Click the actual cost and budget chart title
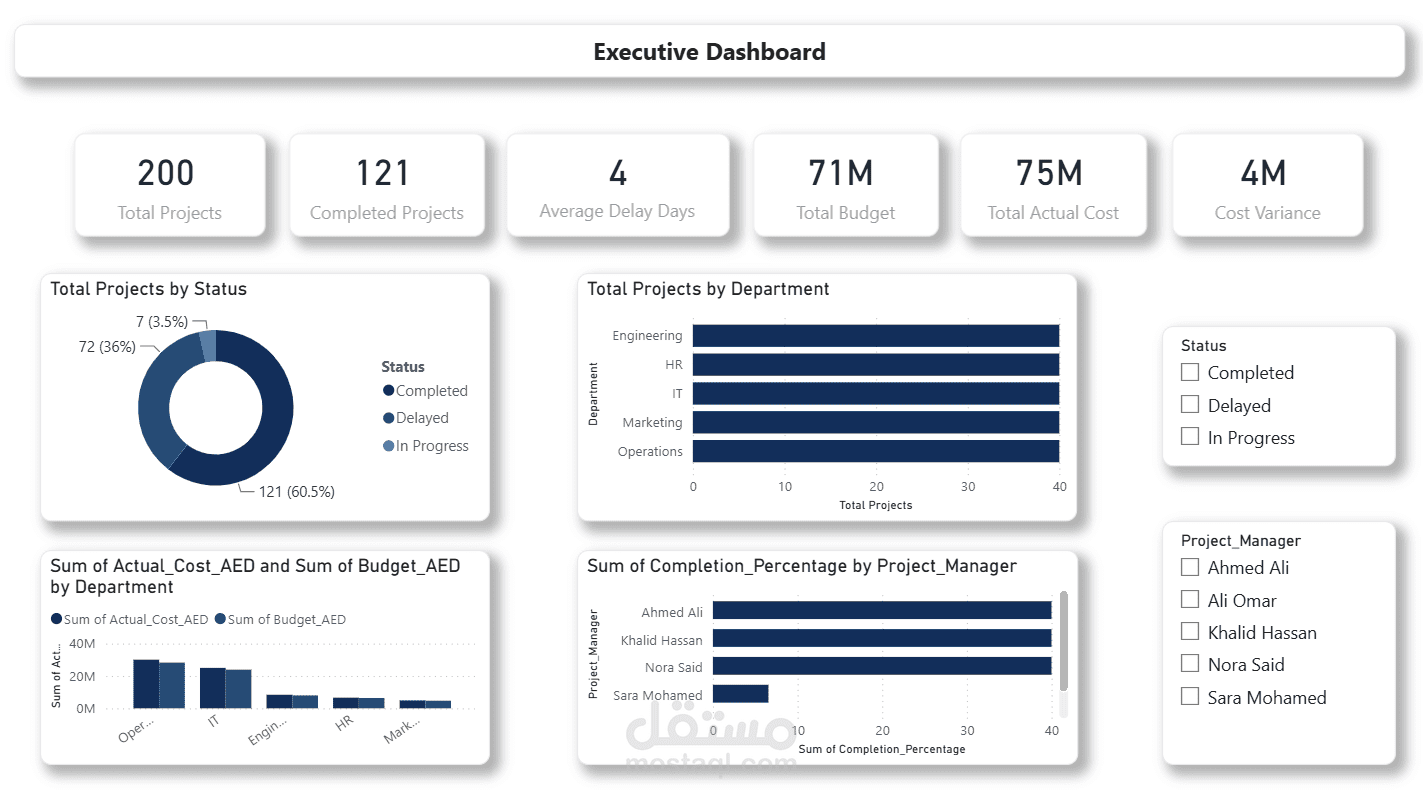The image size is (1423, 795). point(255,576)
